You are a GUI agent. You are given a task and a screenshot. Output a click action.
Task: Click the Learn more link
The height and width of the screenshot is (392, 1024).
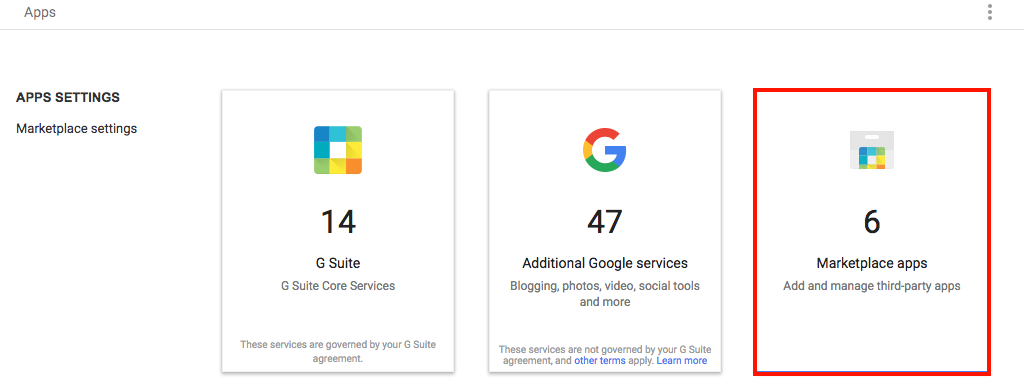pos(682,361)
